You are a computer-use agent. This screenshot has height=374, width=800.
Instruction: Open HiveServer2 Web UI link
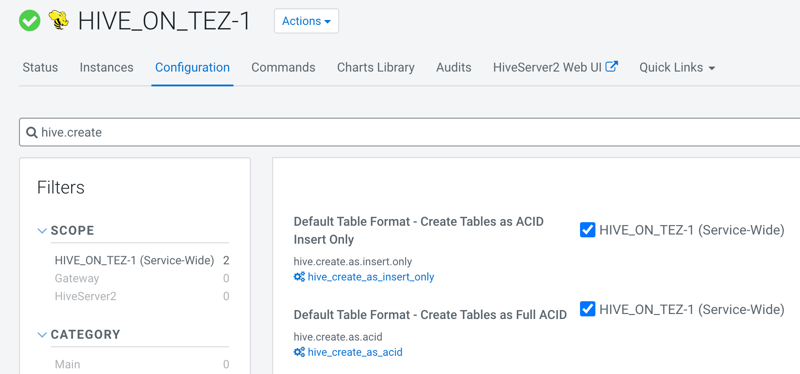click(x=547, y=67)
